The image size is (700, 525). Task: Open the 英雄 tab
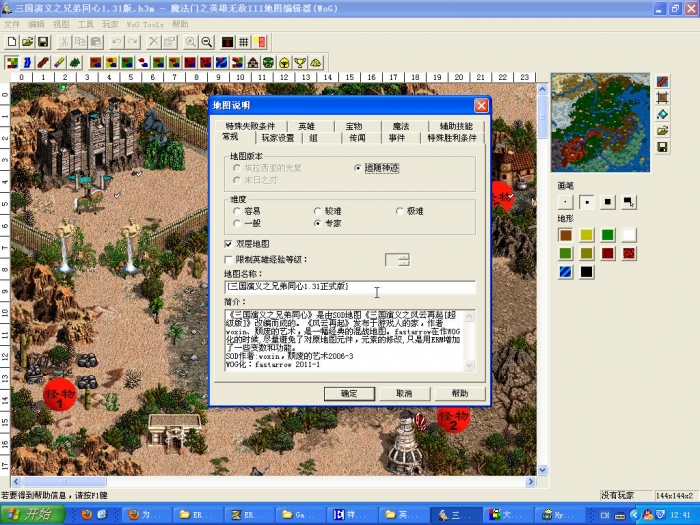click(307, 126)
